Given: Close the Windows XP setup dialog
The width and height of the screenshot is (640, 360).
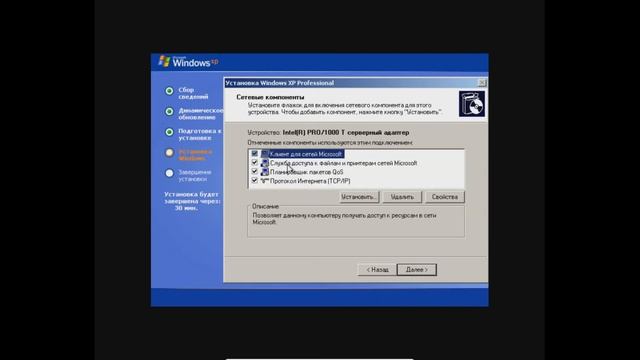Looking at the screenshot, I should tap(482, 83).
